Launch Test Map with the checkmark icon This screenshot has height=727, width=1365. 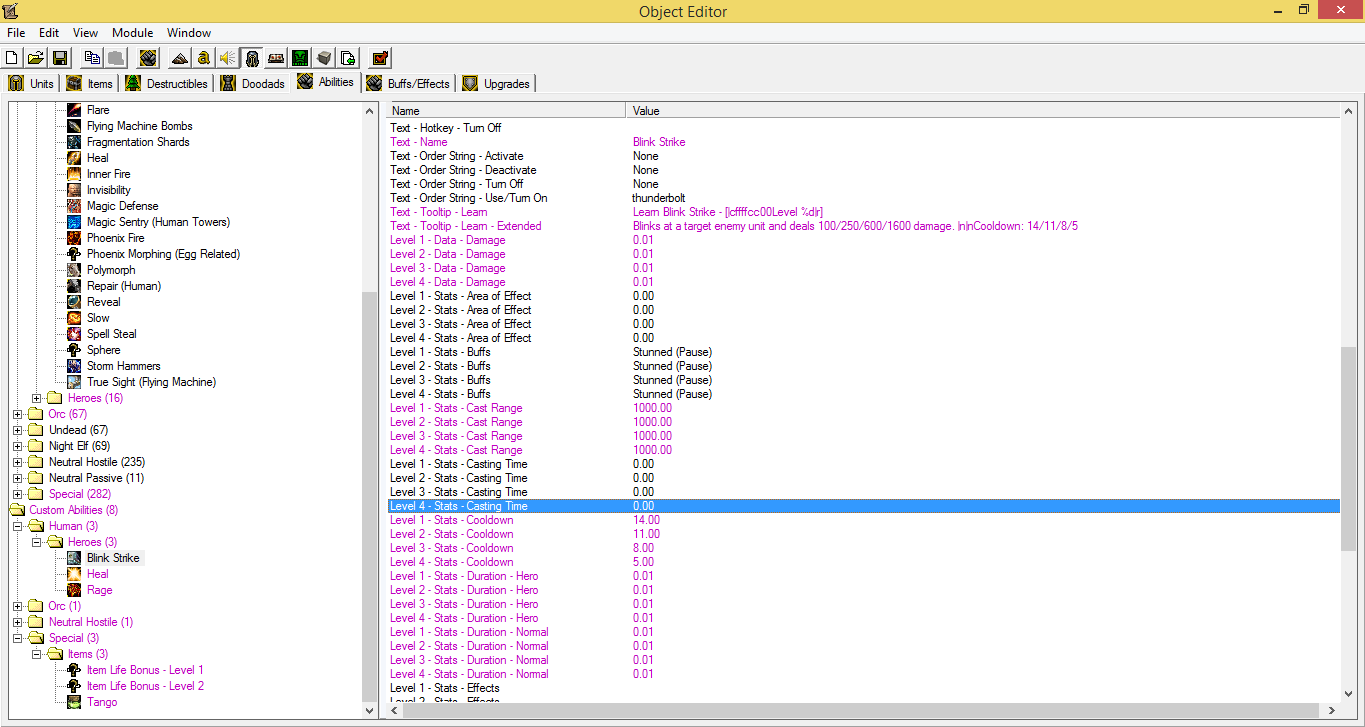pos(380,58)
